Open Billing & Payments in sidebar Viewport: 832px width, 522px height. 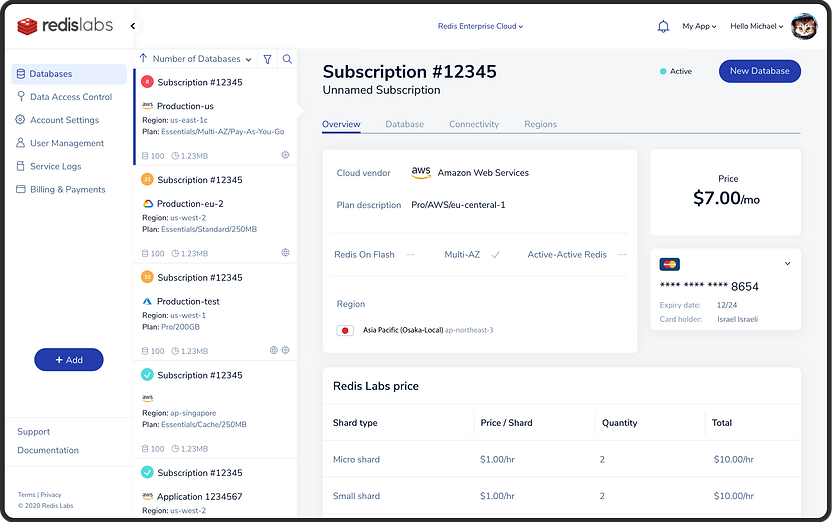pos(69,189)
